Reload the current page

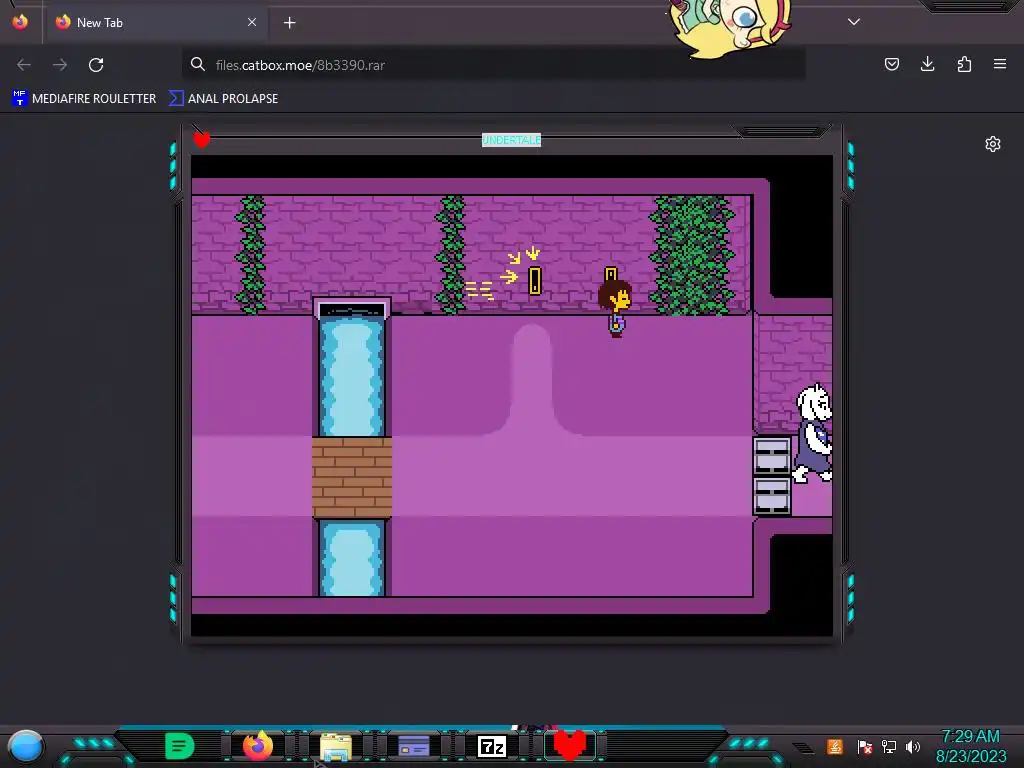pos(96,65)
